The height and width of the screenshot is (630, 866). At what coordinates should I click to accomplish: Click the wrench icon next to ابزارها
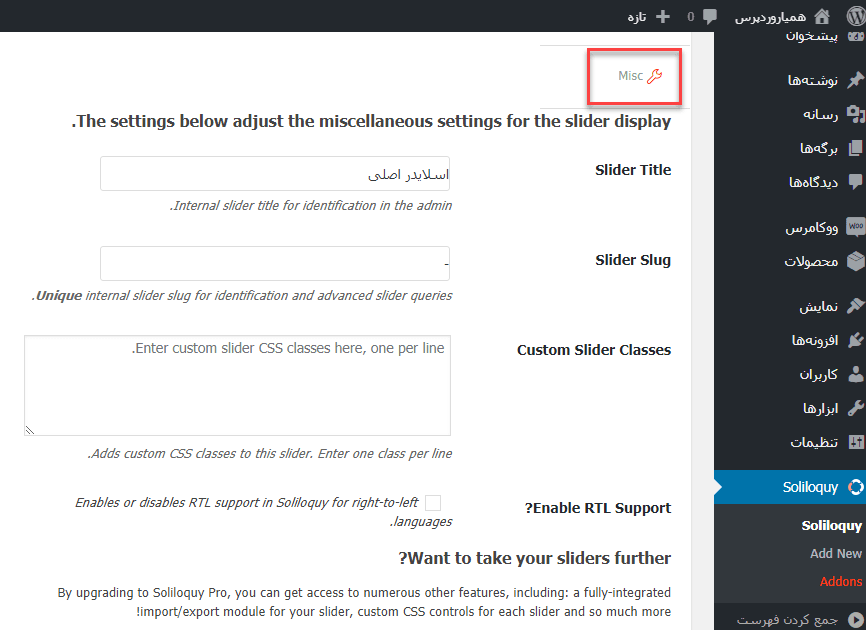[856, 408]
